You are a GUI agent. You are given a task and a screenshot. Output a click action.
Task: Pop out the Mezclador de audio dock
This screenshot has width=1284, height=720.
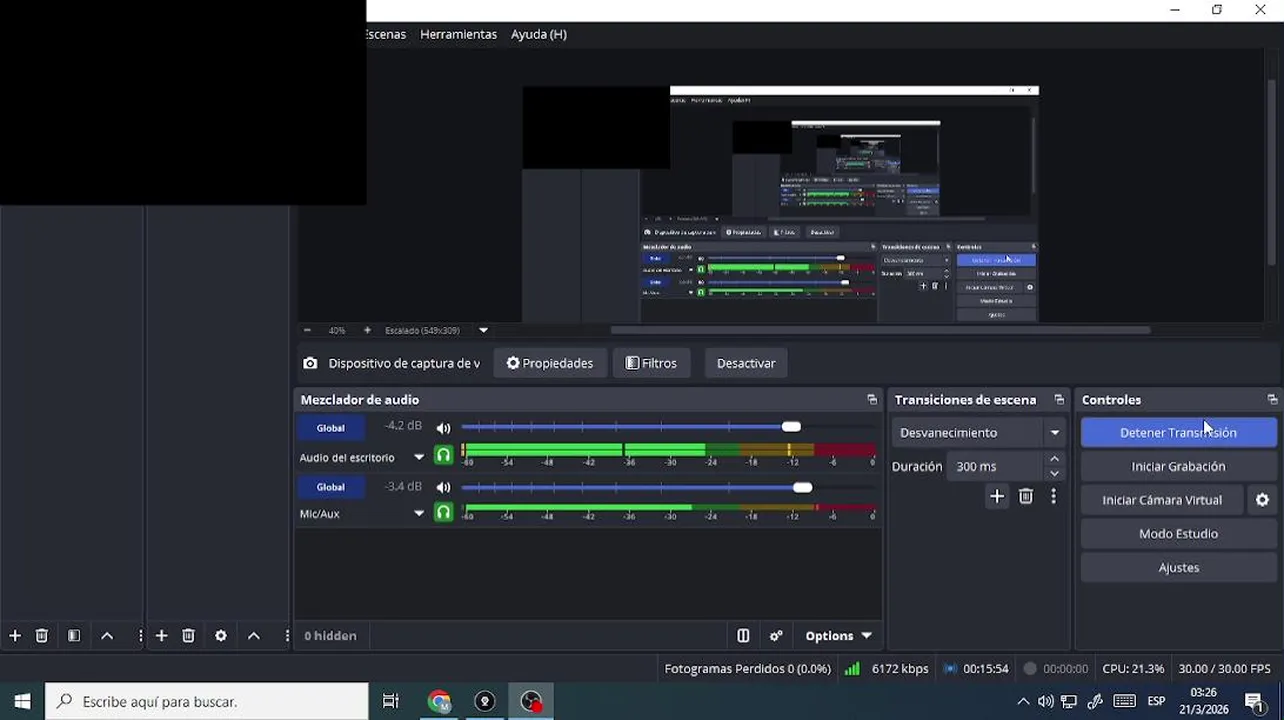click(872, 400)
